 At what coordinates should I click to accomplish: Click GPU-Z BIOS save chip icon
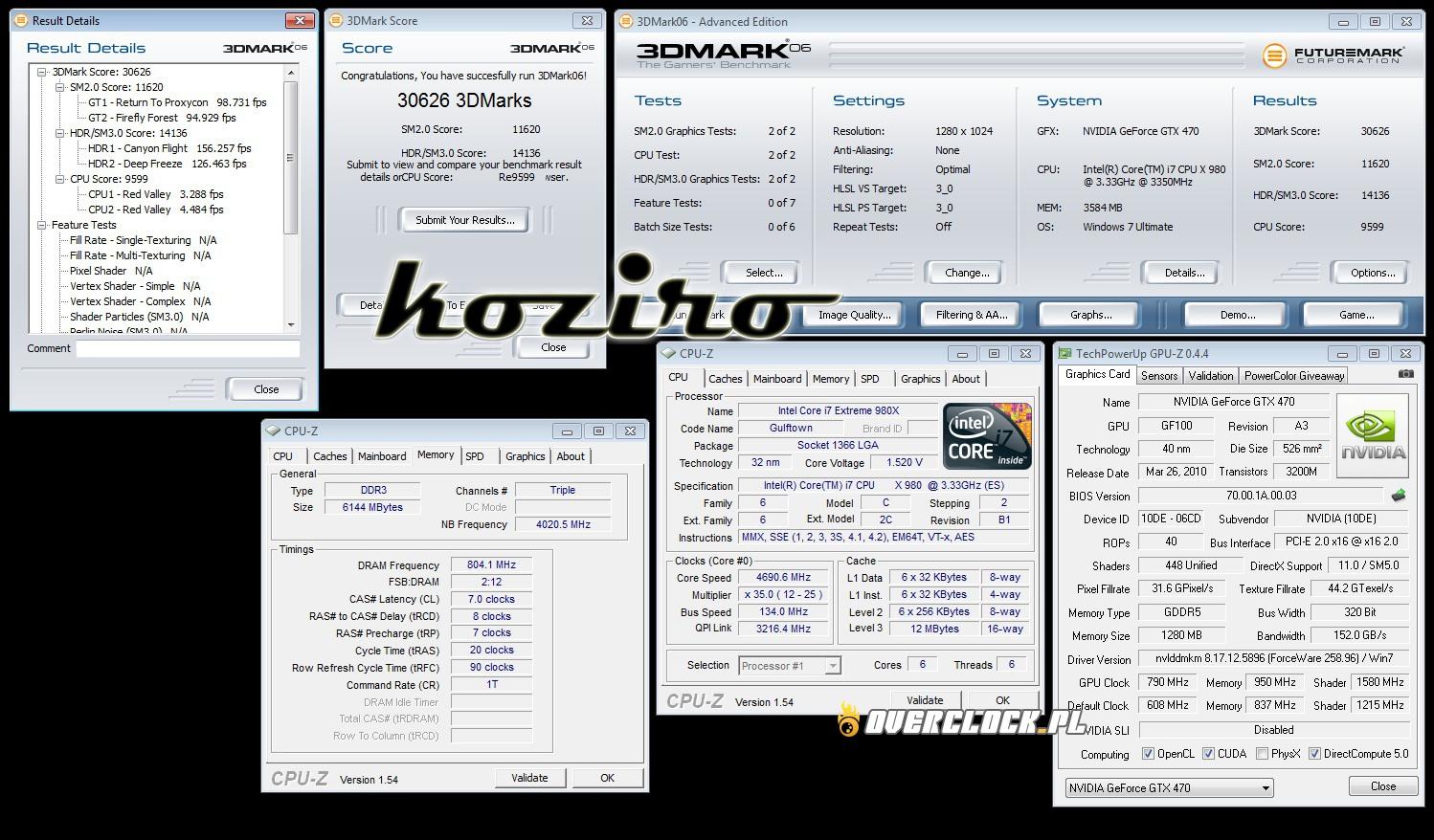(x=1399, y=496)
